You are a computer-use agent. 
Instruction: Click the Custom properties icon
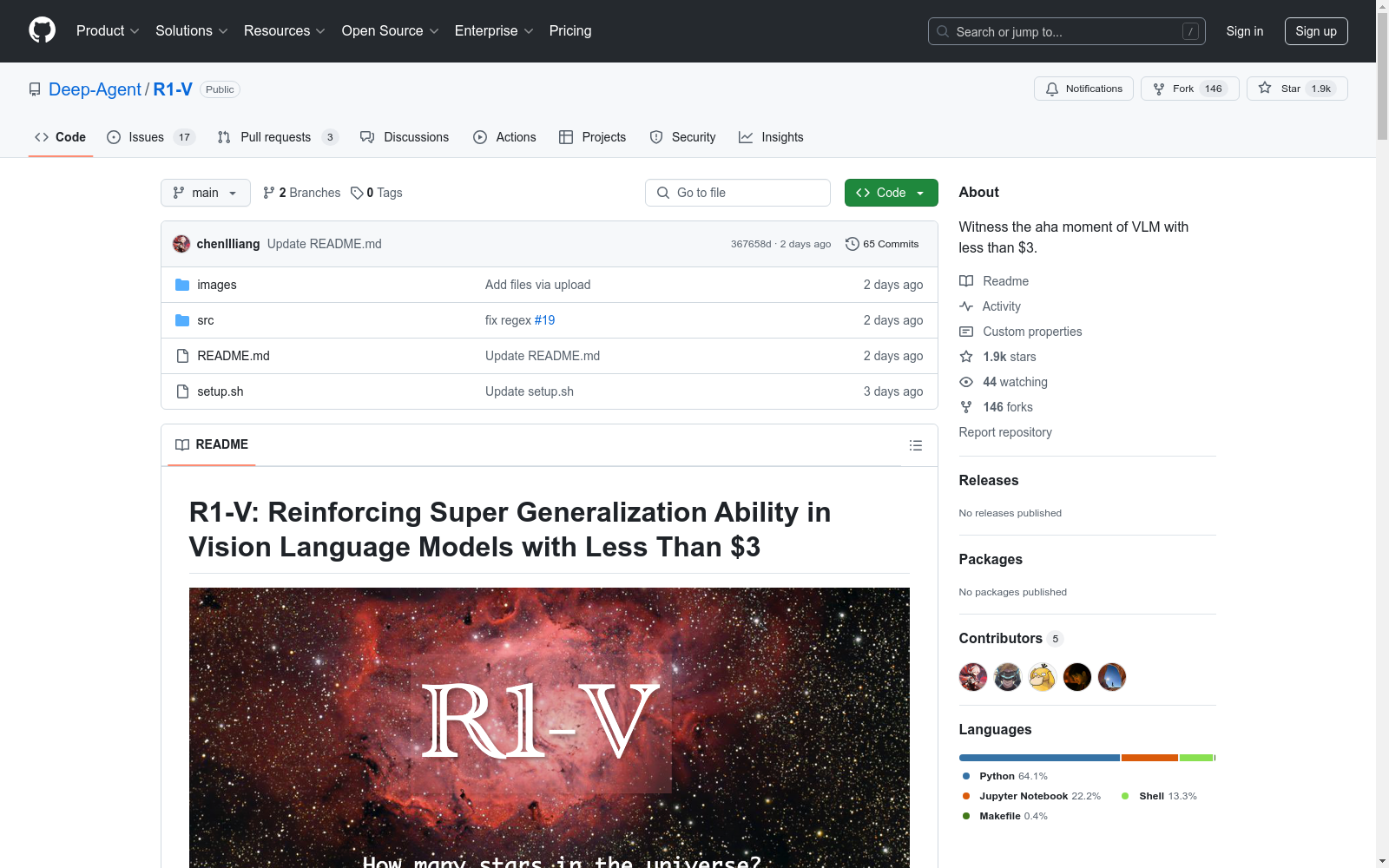point(966,332)
